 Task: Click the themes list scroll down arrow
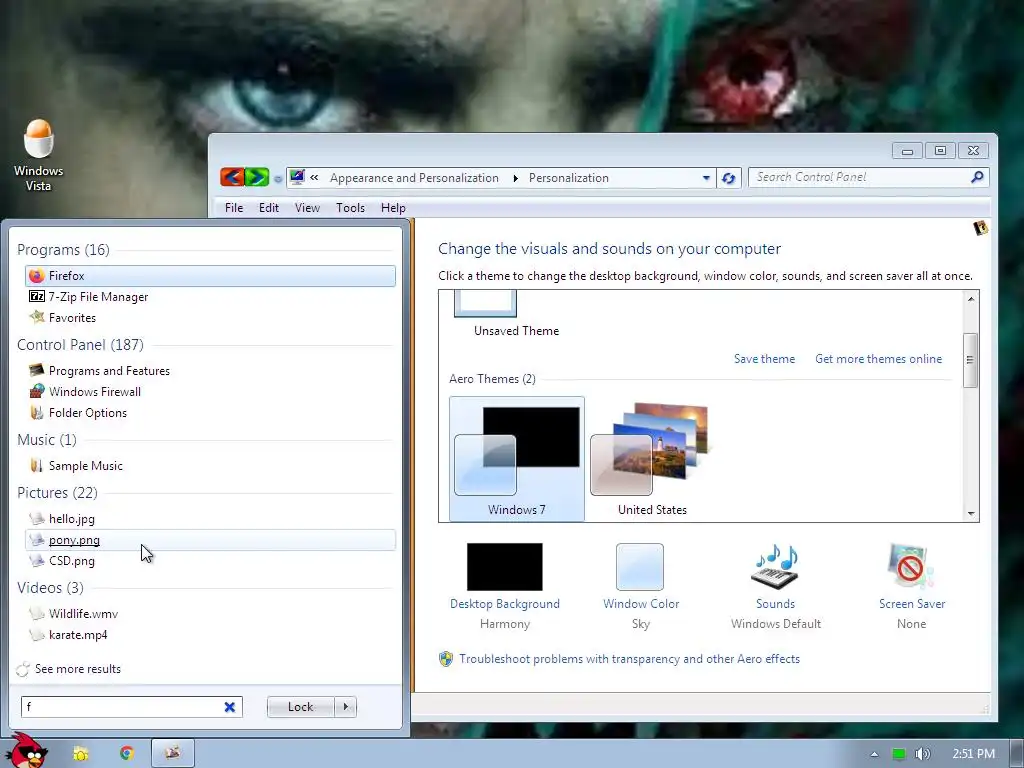971,514
